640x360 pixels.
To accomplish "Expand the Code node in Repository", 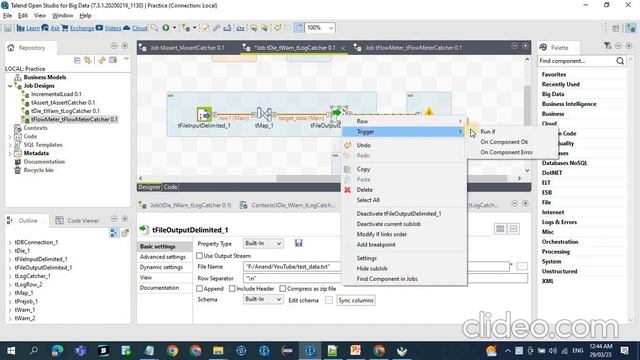I will (10, 137).
